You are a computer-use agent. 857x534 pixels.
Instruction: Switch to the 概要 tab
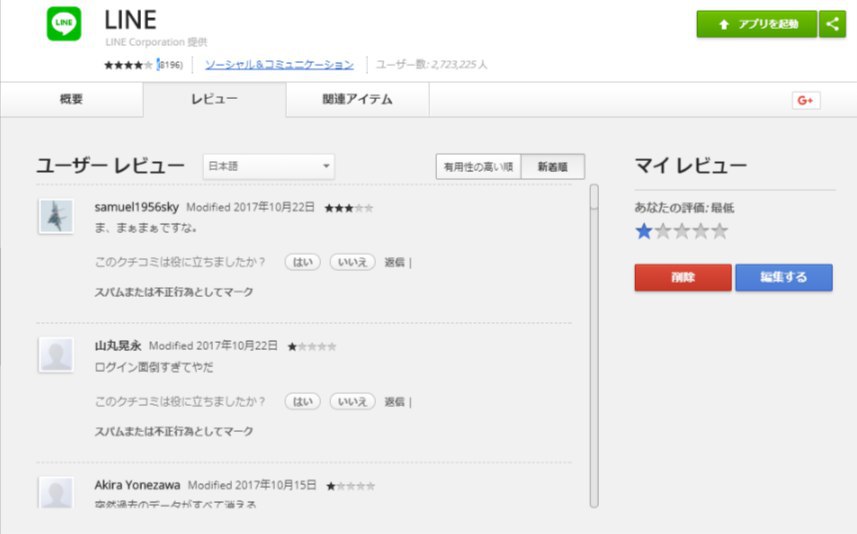(71, 100)
